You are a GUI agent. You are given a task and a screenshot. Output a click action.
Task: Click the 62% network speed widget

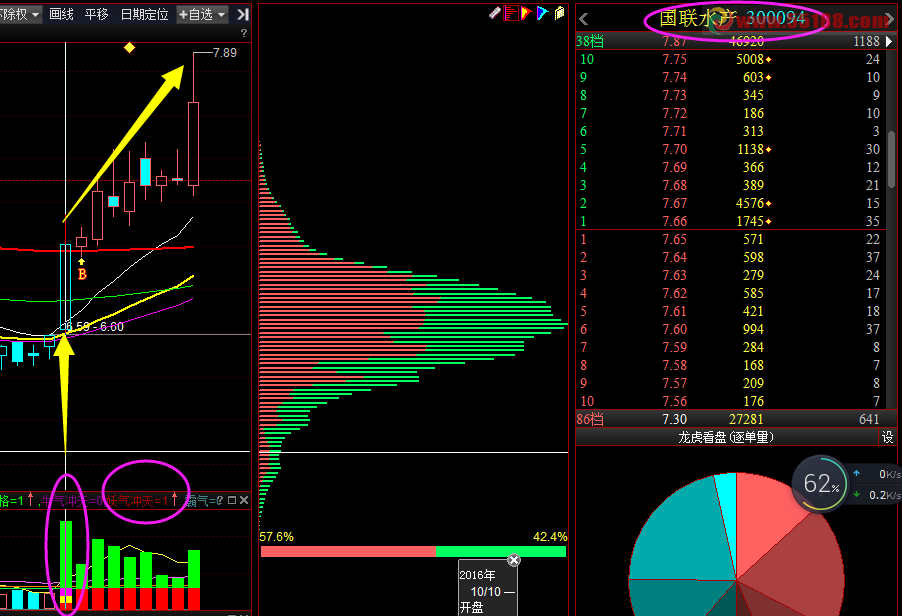point(820,484)
